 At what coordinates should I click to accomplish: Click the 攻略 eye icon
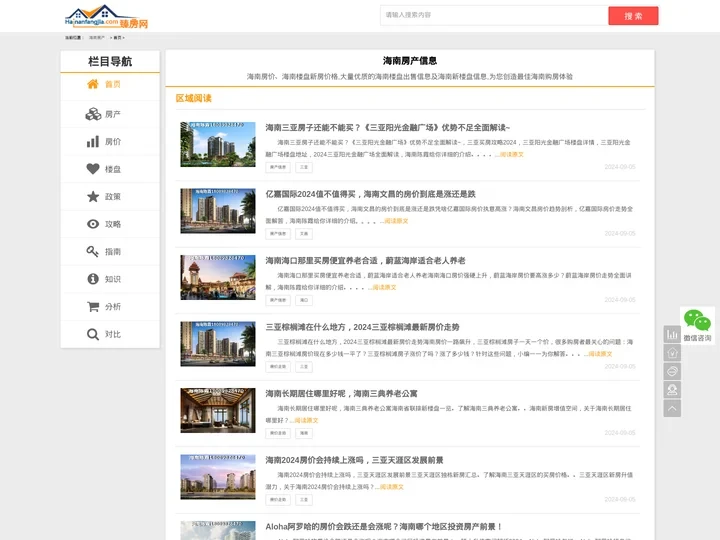pyautogui.click(x=93, y=224)
